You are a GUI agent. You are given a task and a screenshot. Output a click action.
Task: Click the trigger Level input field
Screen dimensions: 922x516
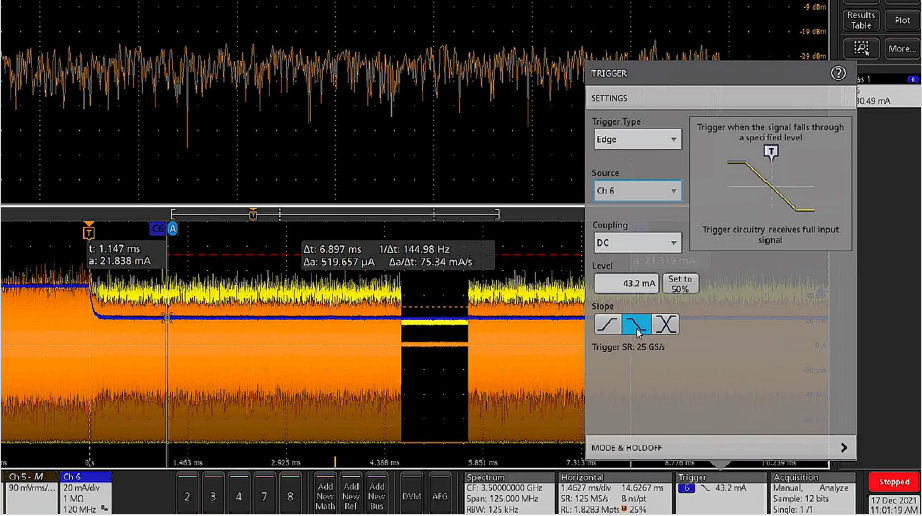626,284
